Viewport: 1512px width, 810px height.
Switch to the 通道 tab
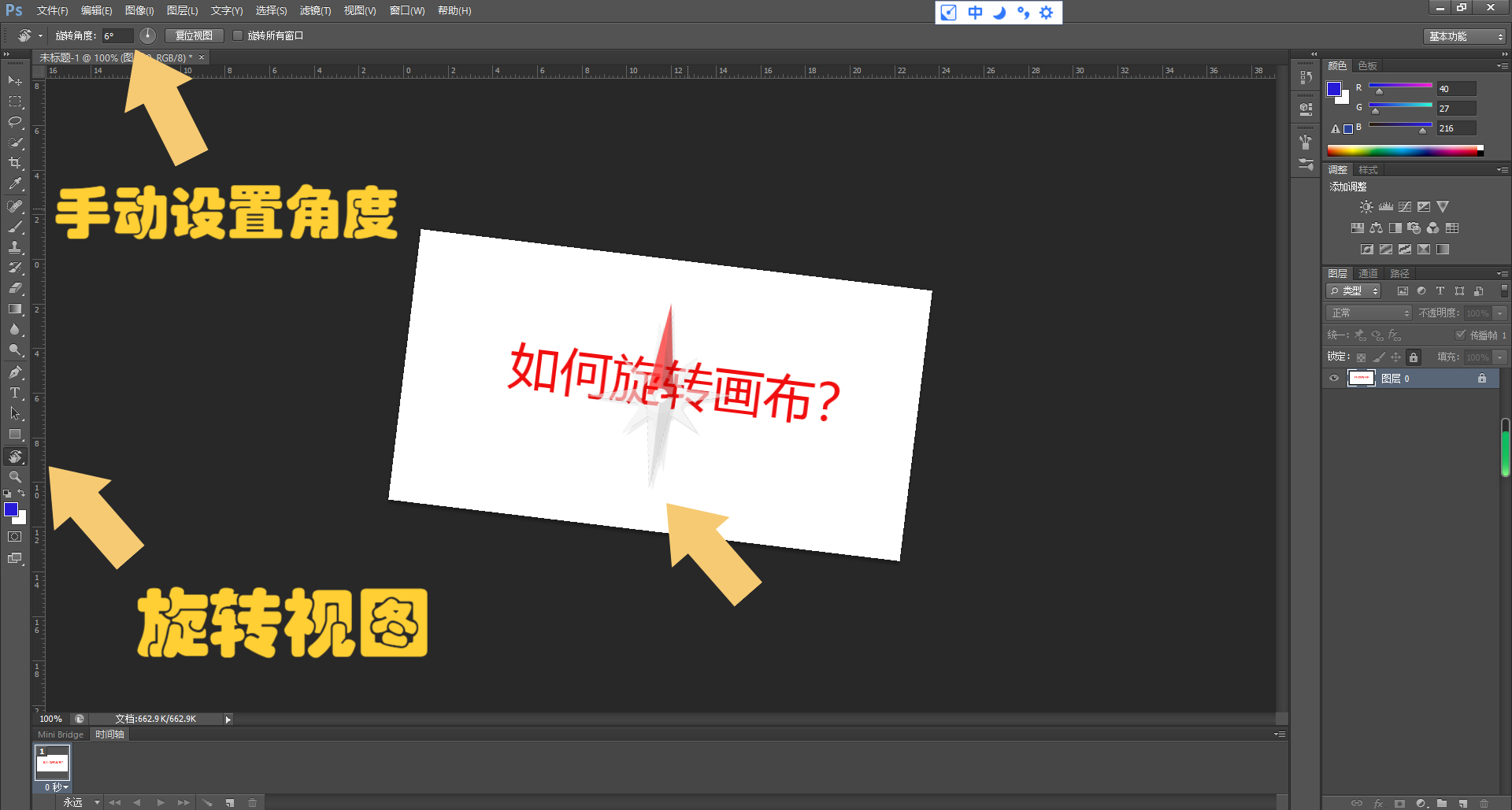pos(1368,273)
